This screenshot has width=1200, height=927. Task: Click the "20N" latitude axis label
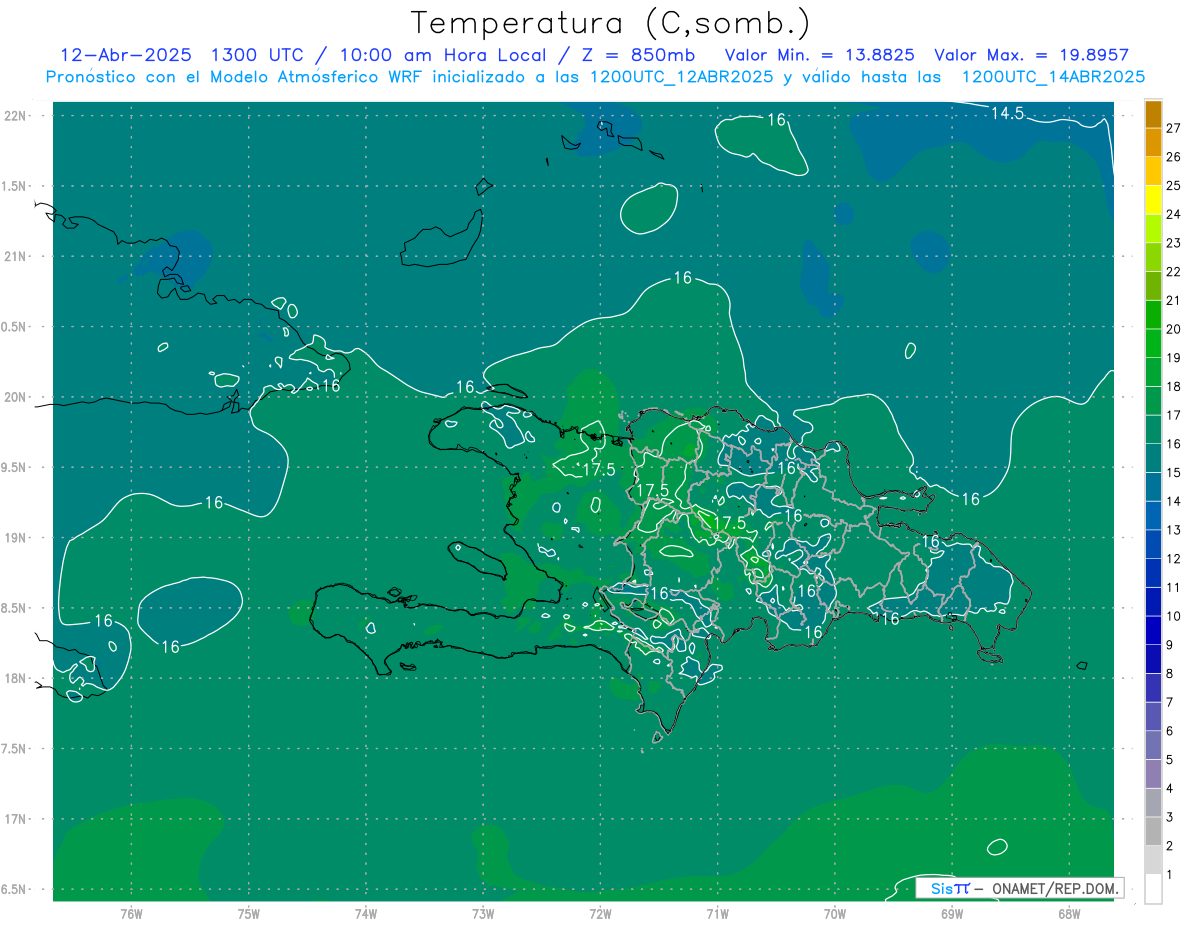[16, 397]
